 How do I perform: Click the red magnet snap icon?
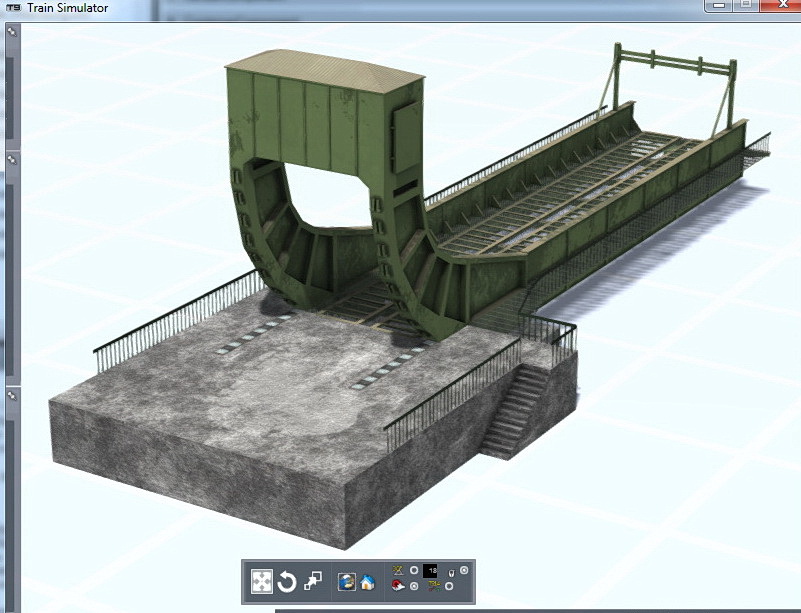click(400, 586)
